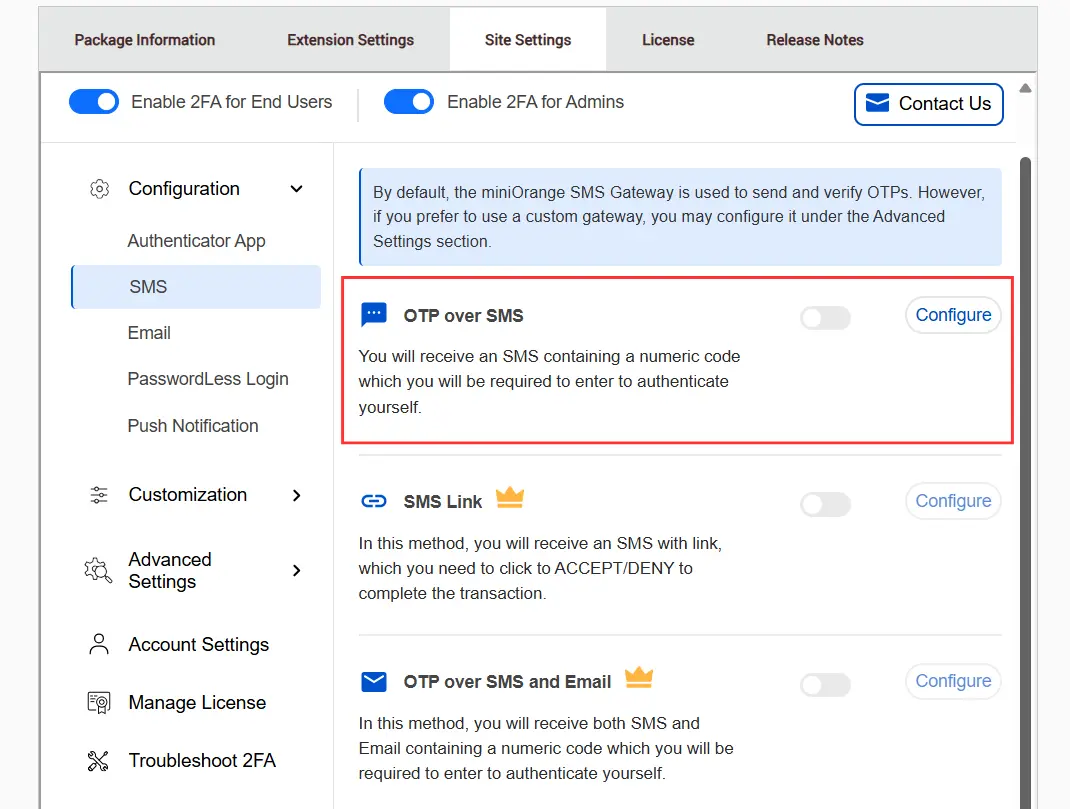Open Account Settings in the sidebar

(x=198, y=645)
